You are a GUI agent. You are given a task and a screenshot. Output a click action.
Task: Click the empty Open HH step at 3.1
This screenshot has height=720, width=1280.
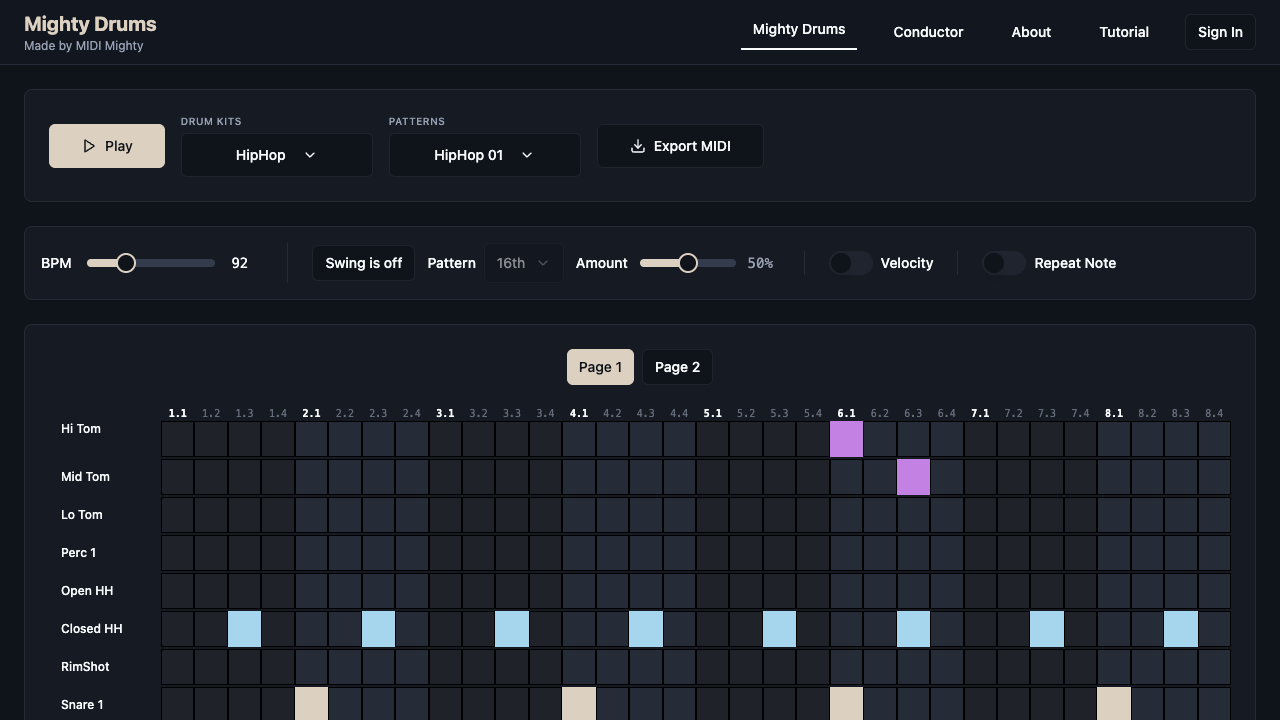pos(446,591)
